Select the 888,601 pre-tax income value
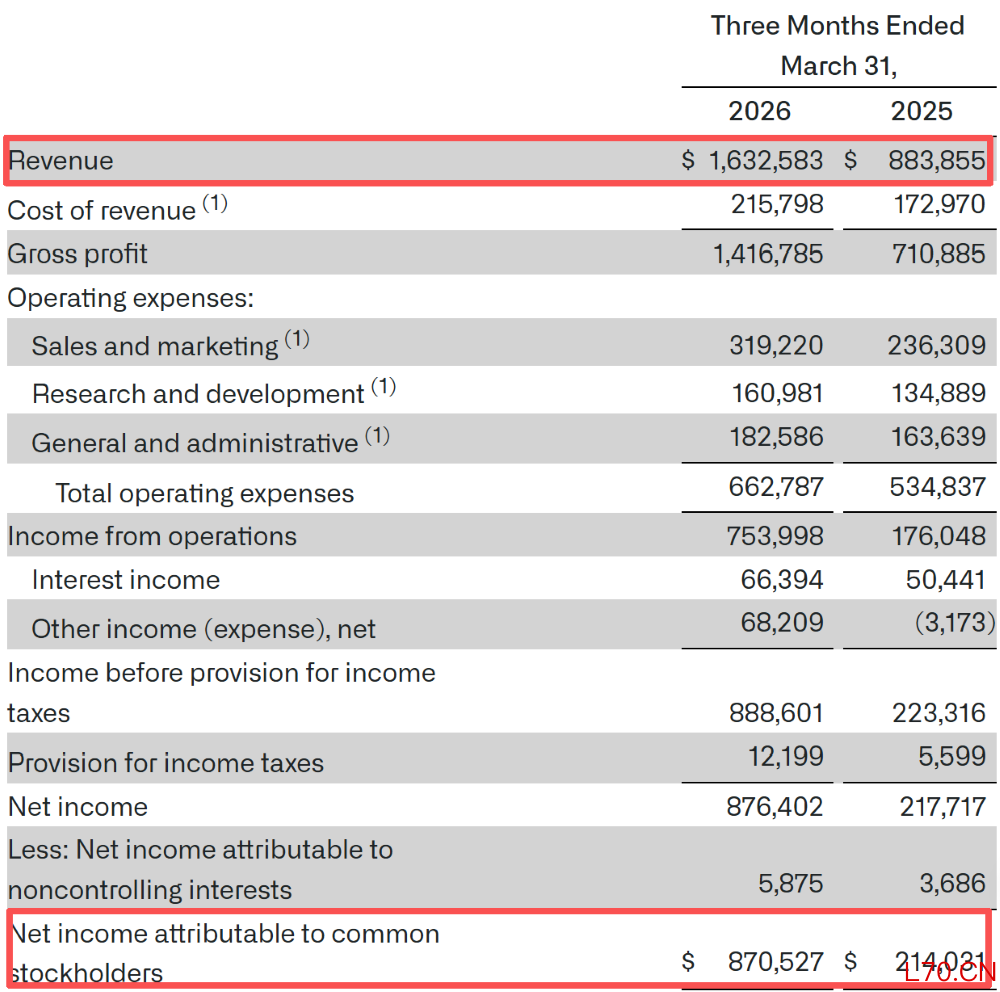The image size is (1000, 992). click(x=776, y=713)
